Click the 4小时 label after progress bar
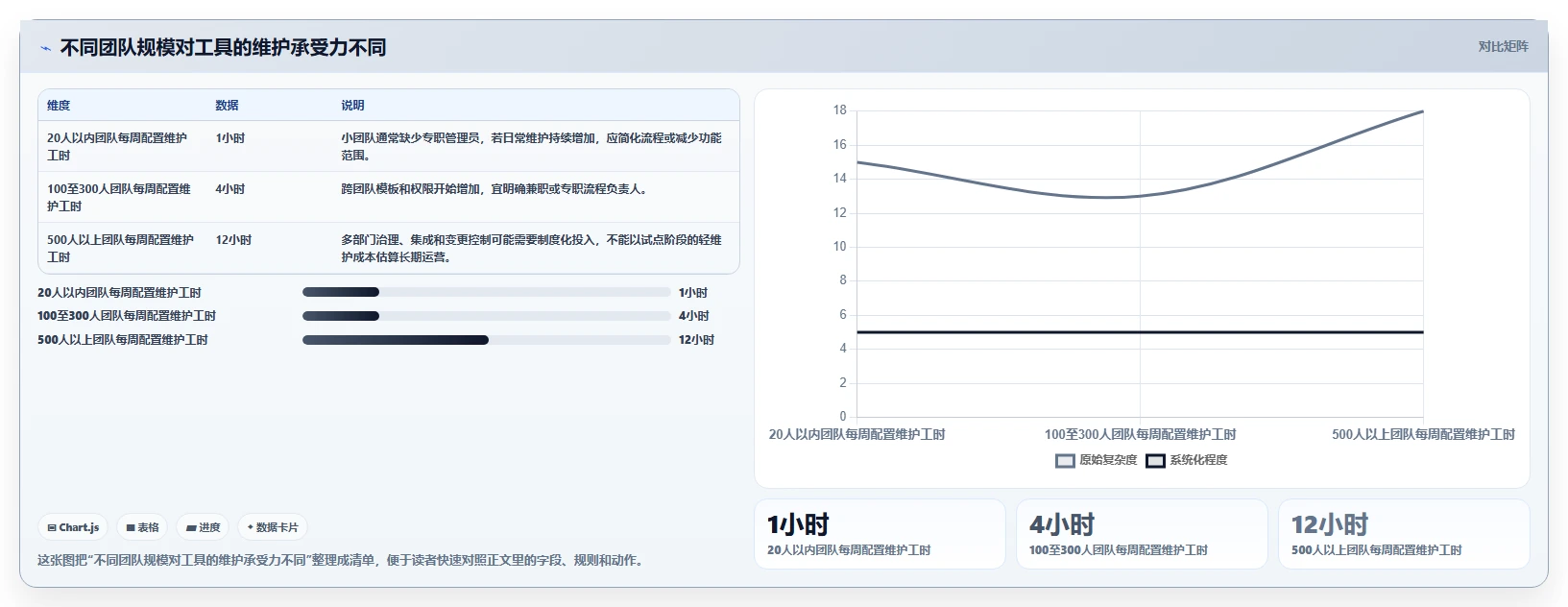 pyautogui.click(x=694, y=316)
